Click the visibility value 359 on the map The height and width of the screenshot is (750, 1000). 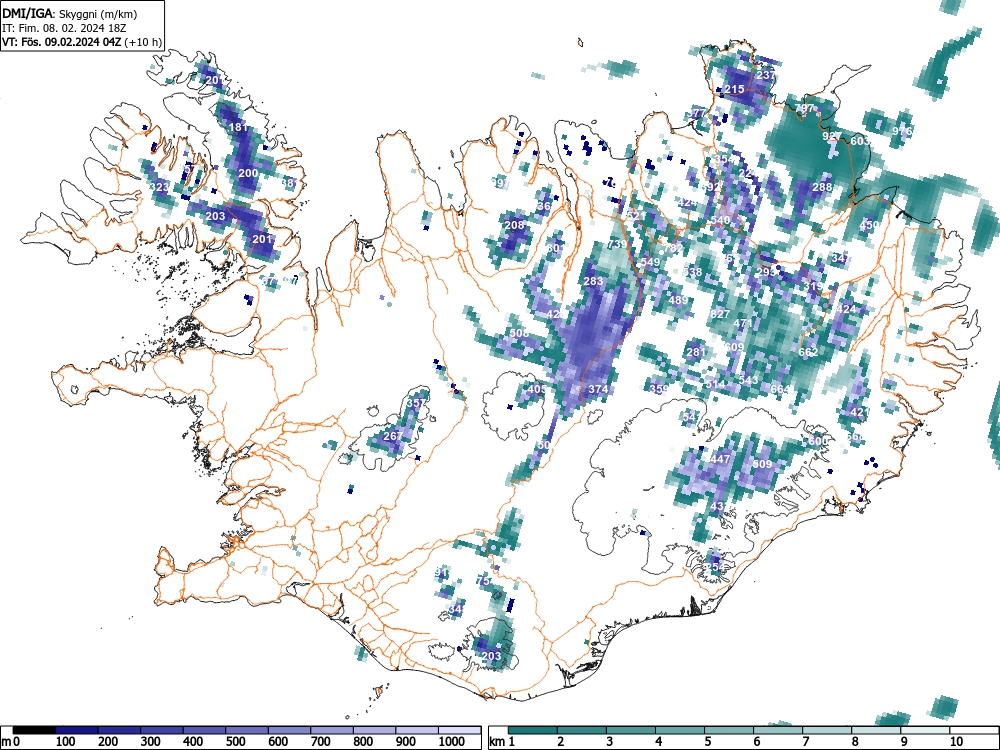(x=659, y=389)
